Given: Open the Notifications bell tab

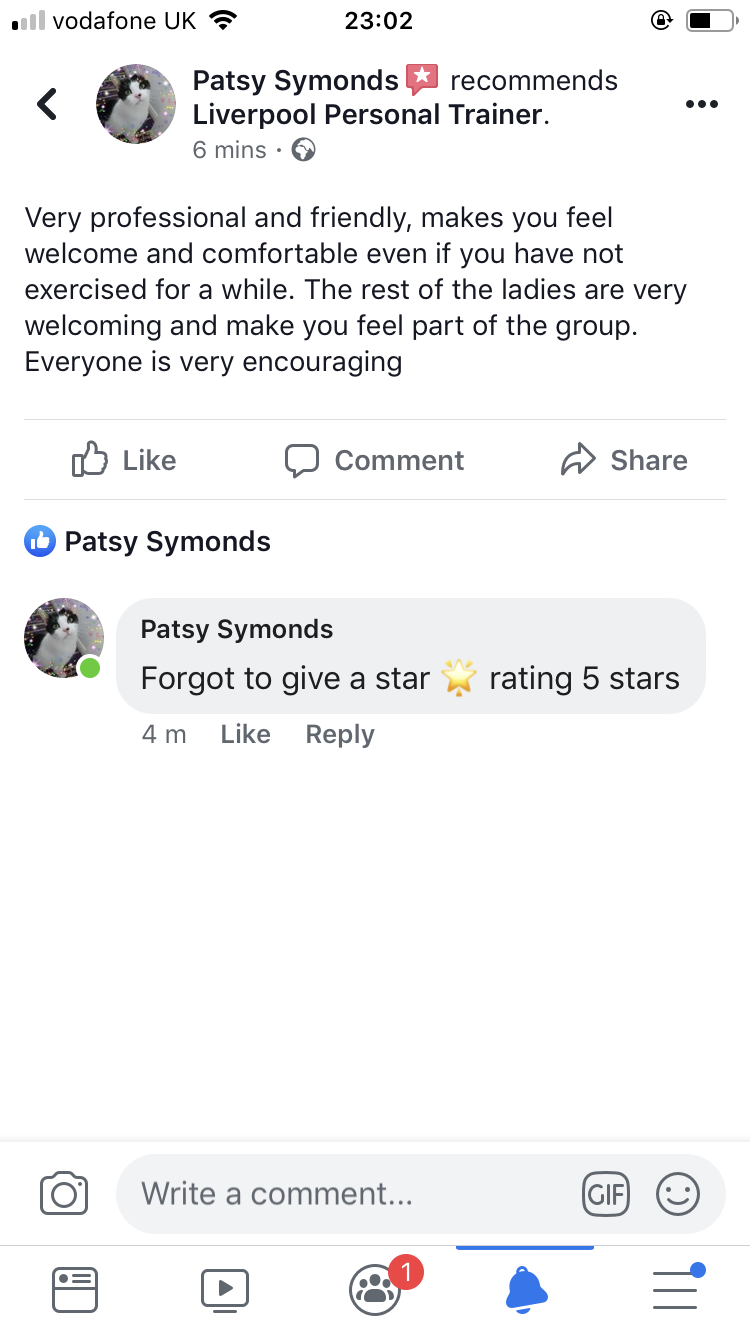Looking at the screenshot, I should 526,1289.
